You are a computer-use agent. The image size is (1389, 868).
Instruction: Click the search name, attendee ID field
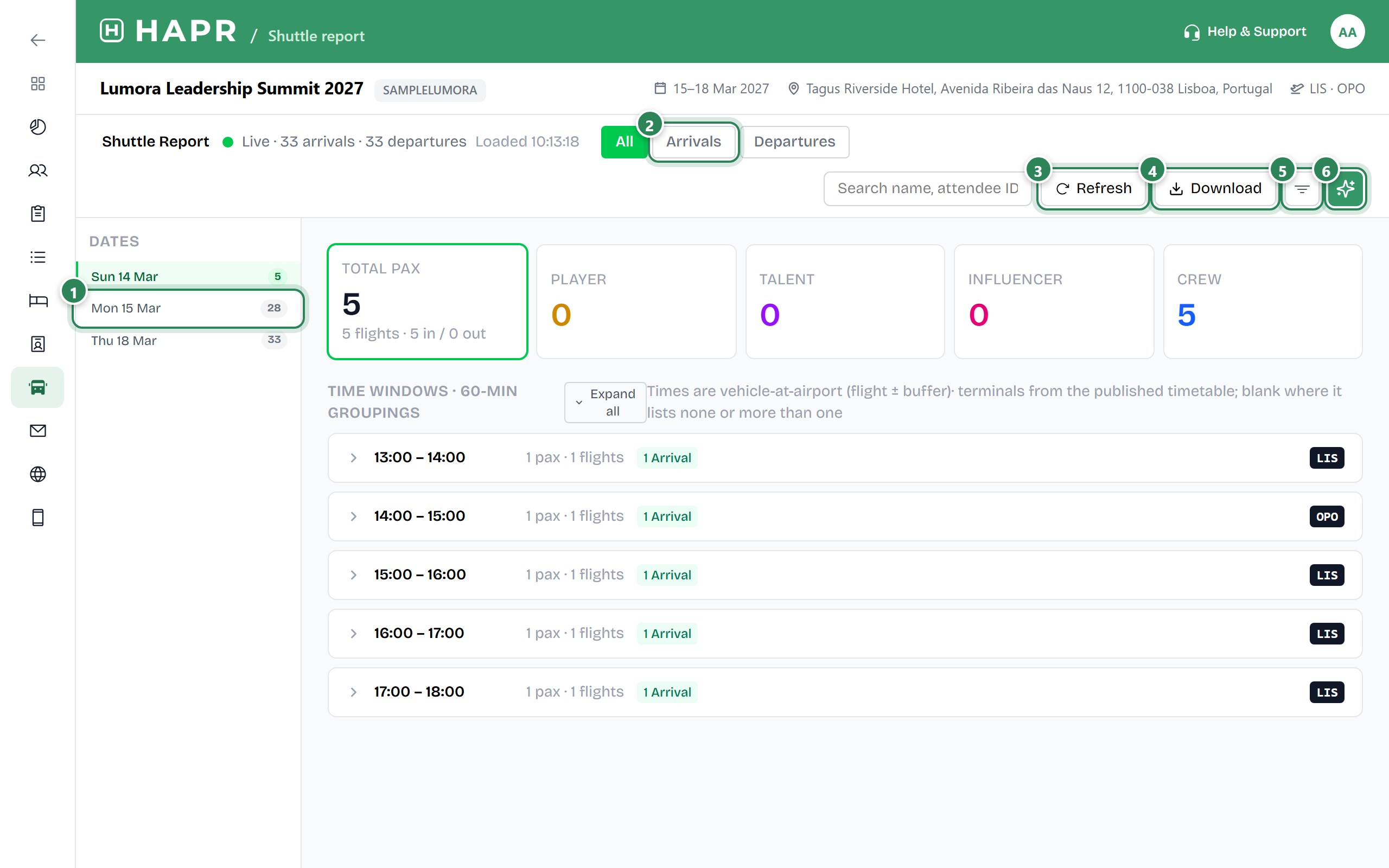coord(927,189)
